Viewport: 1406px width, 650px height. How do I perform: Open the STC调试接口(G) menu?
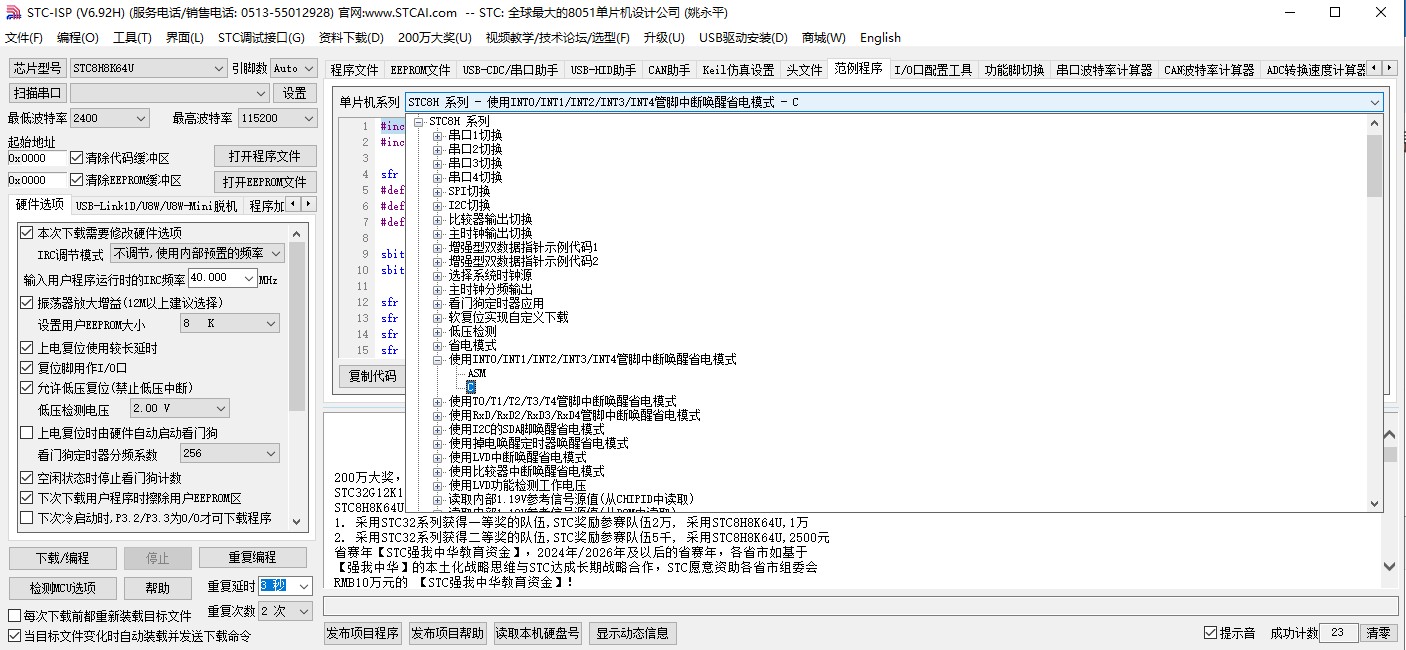pos(261,38)
